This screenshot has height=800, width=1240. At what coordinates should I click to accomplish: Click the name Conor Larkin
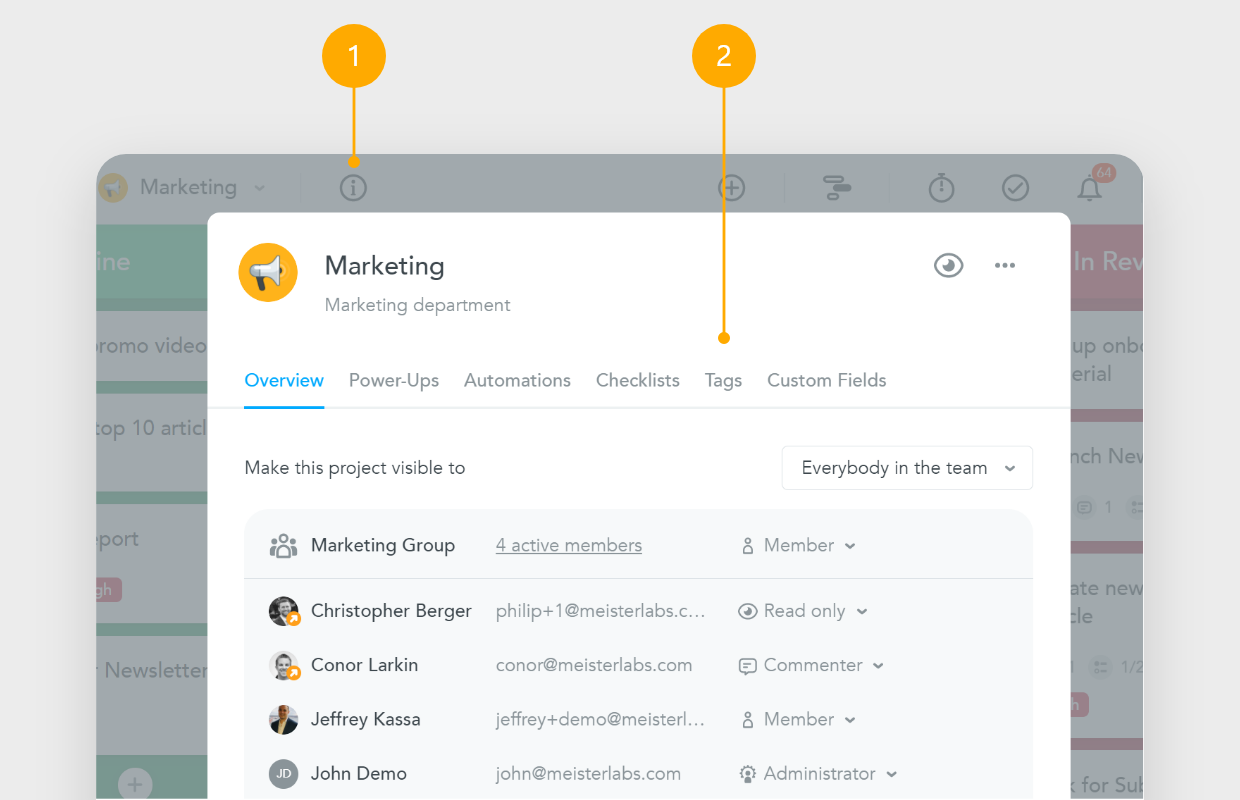(365, 665)
